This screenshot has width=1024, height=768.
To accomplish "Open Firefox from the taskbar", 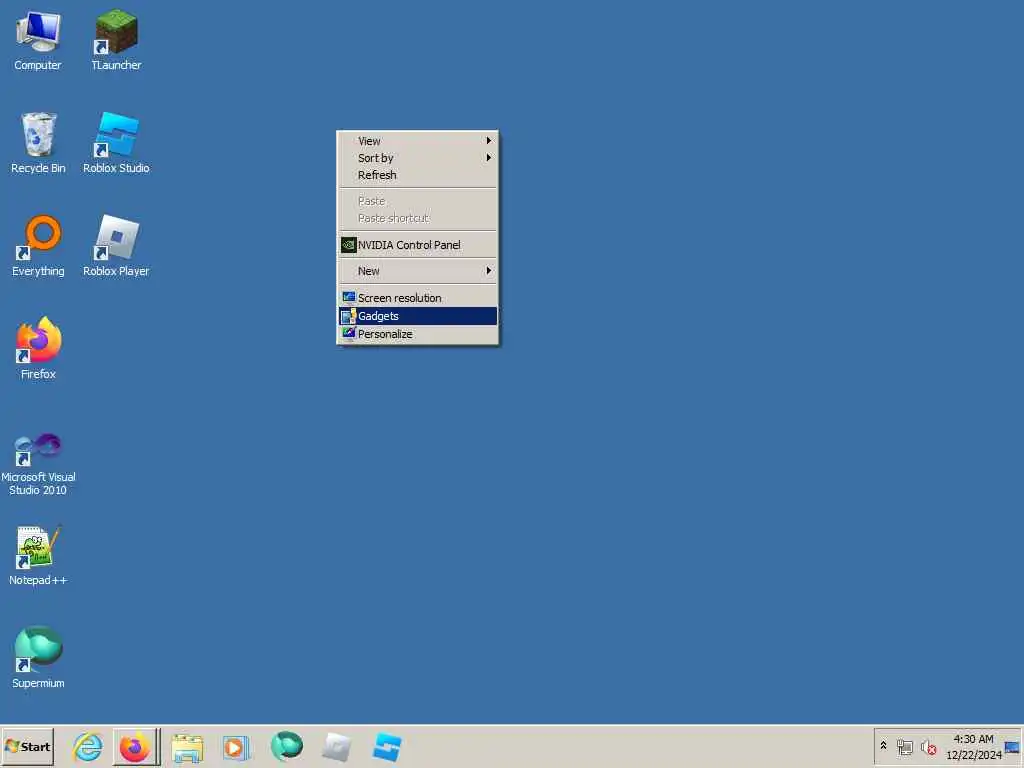I will [x=135, y=746].
